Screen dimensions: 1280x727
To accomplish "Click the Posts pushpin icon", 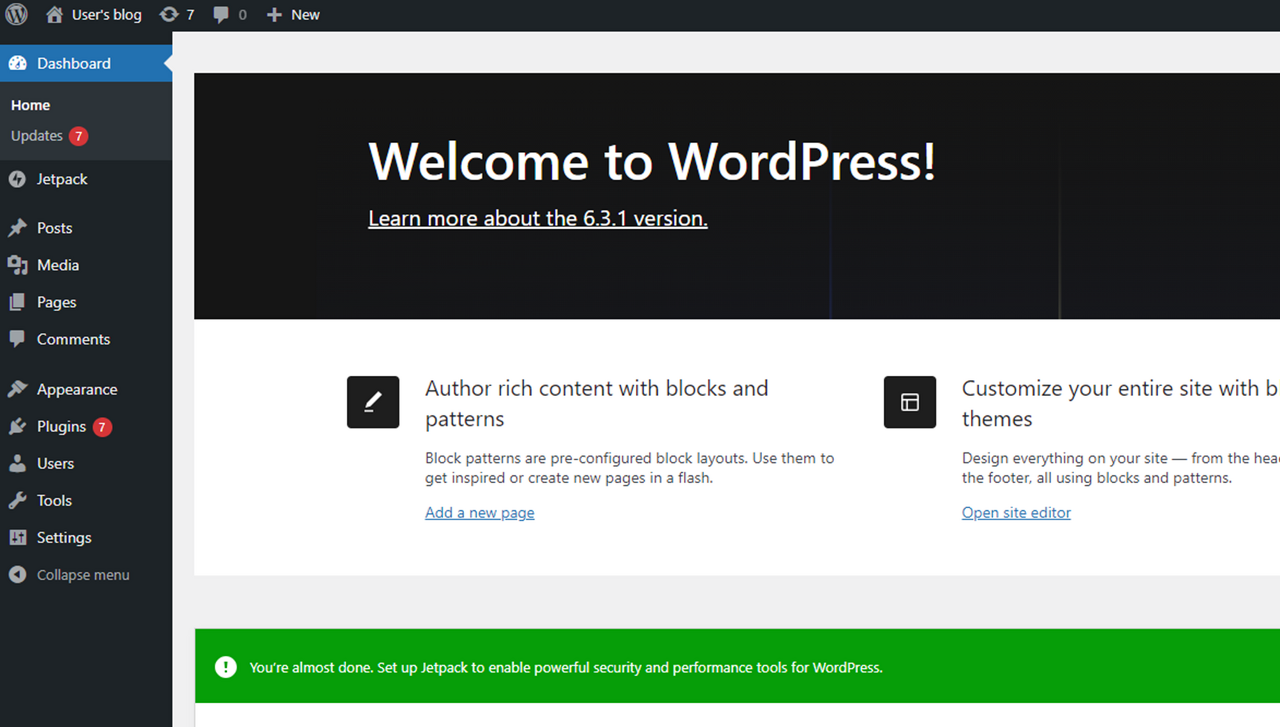I will pyautogui.click(x=17, y=228).
